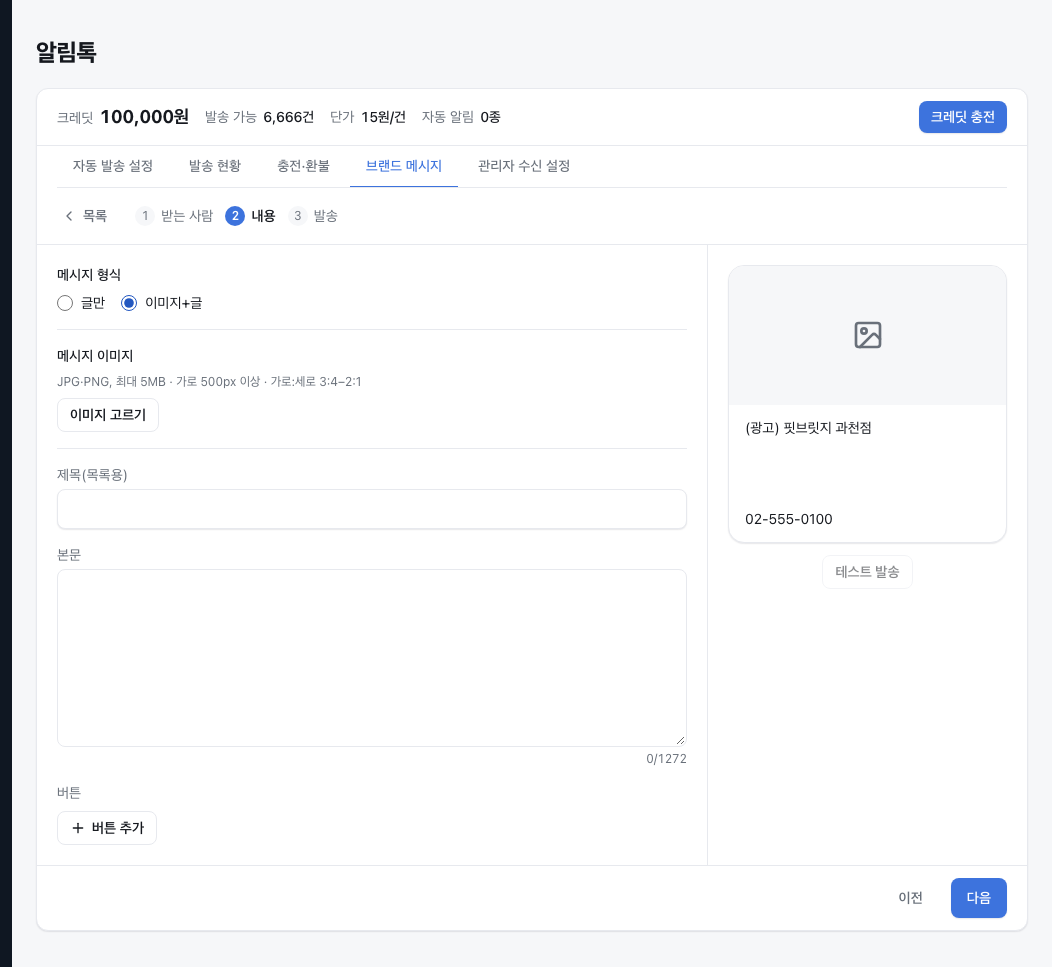
Task: Click the 0/1272 character counter
Action: 666,758
